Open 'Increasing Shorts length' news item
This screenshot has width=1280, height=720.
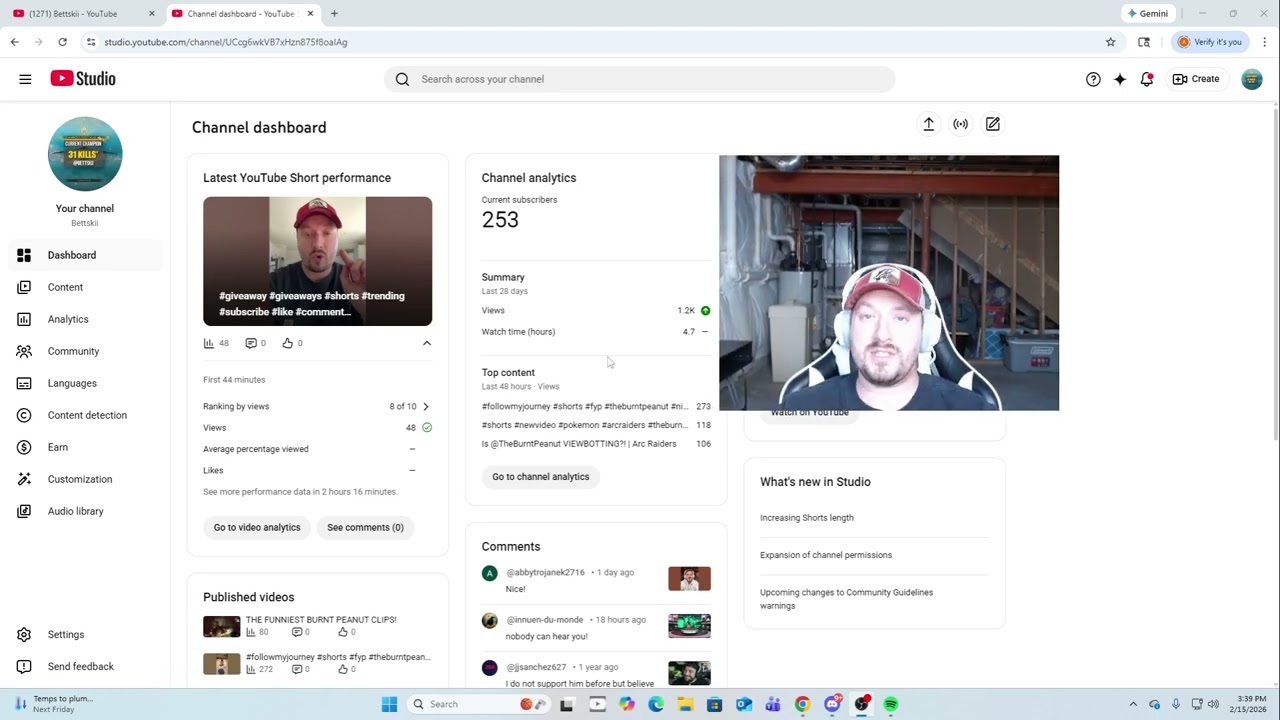click(x=806, y=517)
